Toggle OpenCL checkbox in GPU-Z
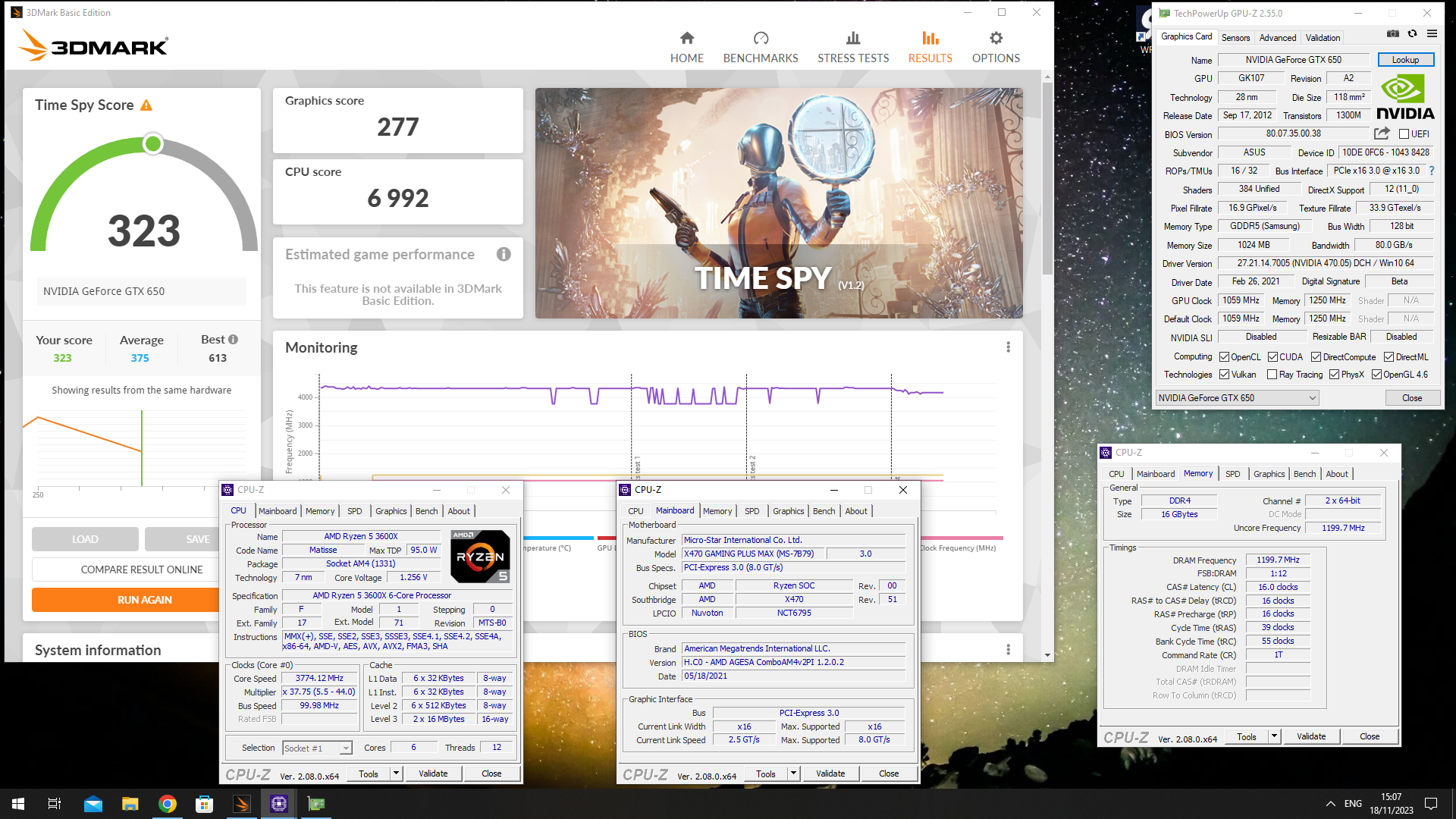 pyautogui.click(x=1224, y=357)
